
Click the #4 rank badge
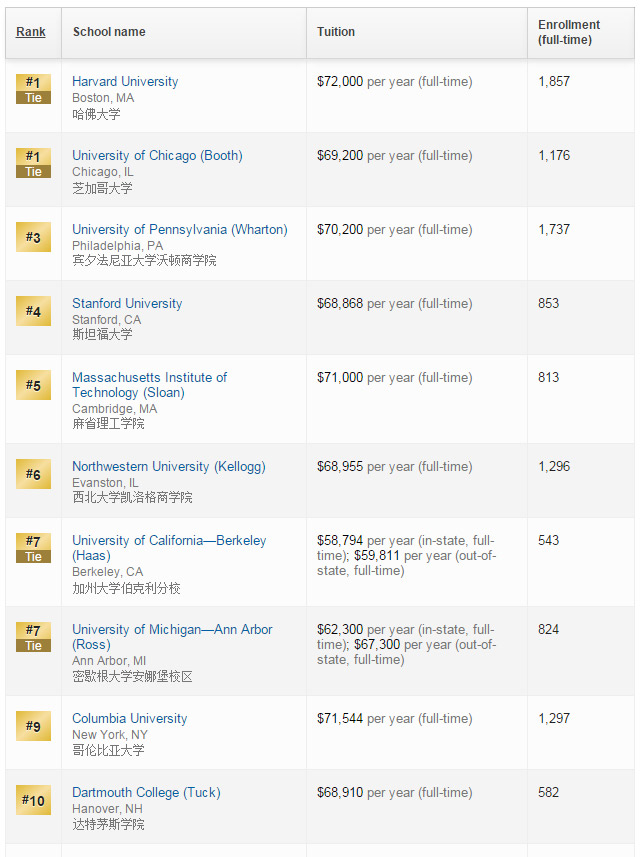pyautogui.click(x=33, y=311)
